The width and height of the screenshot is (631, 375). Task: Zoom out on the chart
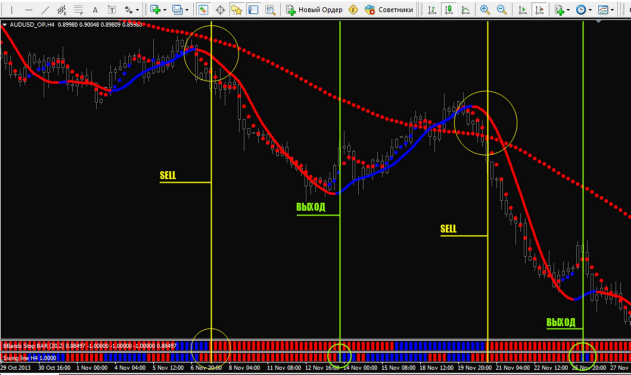click(x=501, y=10)
